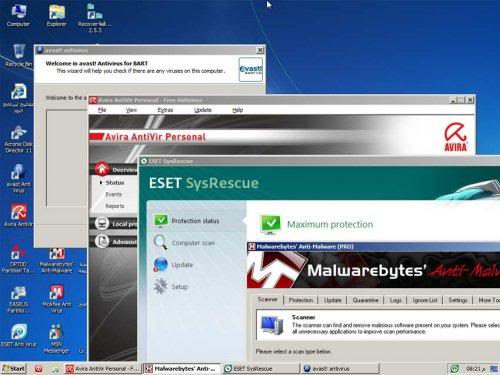Switch to Malwarebytes Logs tab

[395, 300]
